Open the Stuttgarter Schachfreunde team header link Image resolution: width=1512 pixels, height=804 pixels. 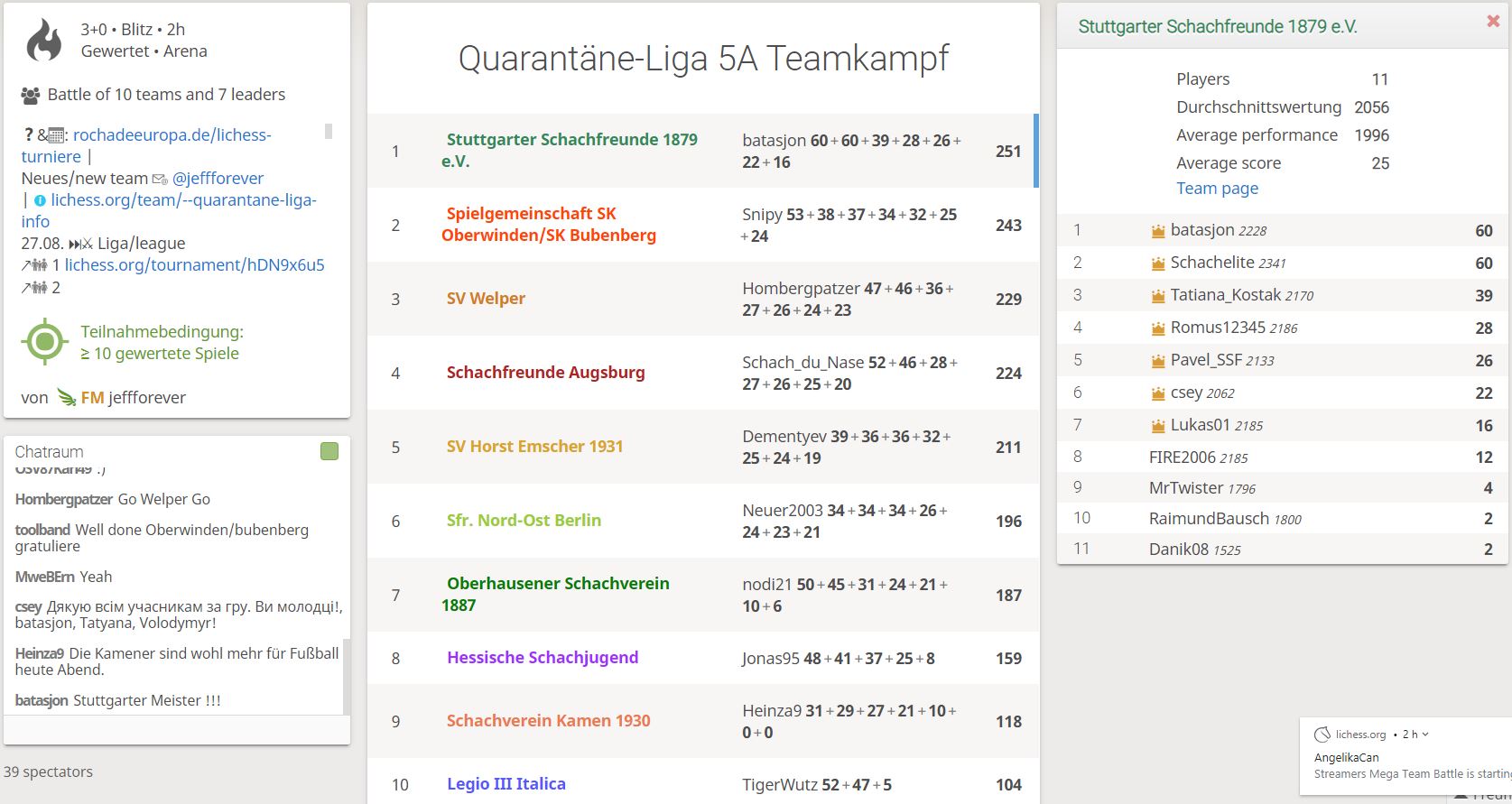tap(1218, 26)
